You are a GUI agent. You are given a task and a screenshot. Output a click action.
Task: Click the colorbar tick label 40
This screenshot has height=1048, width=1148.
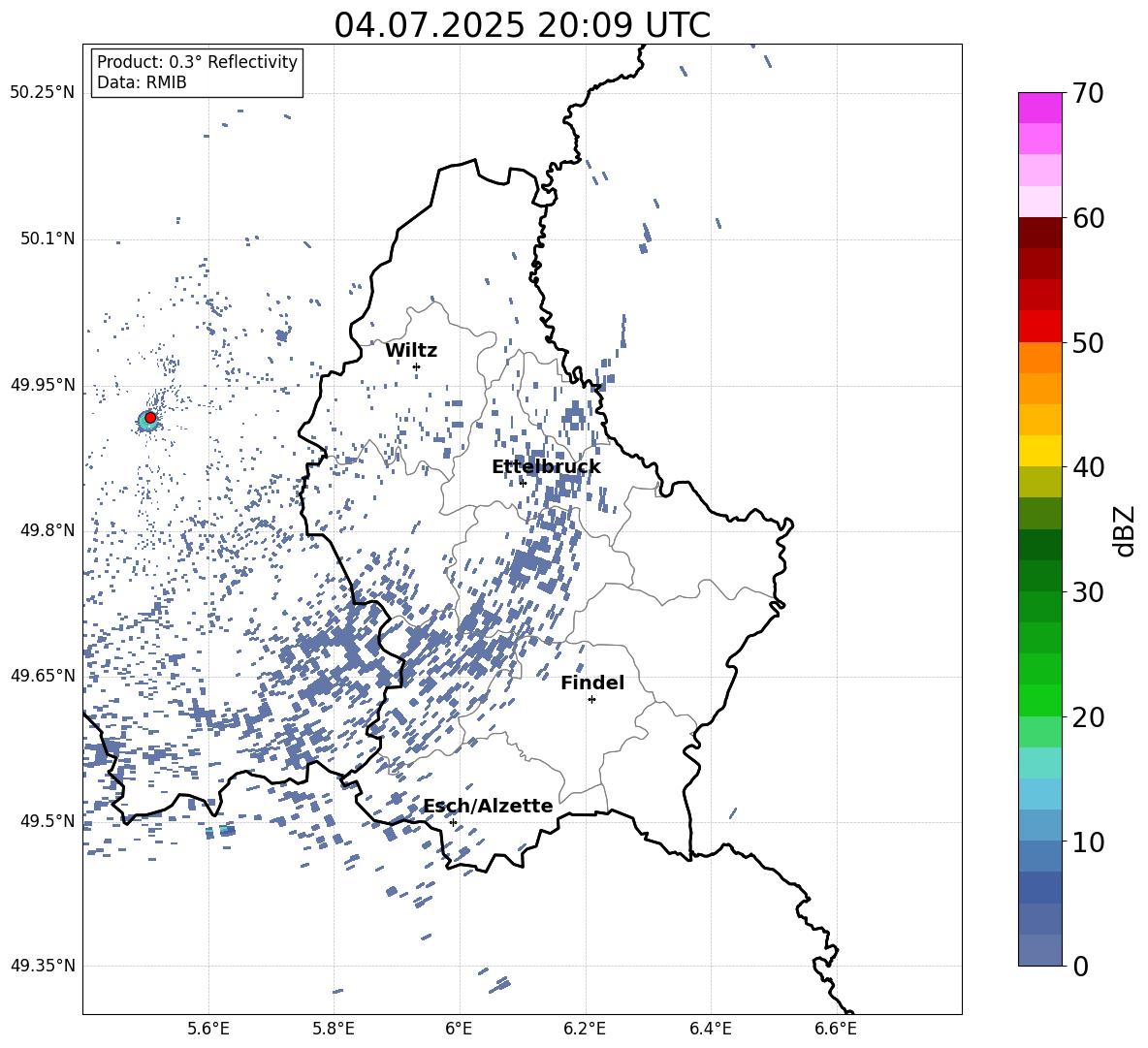[1088, 467]
